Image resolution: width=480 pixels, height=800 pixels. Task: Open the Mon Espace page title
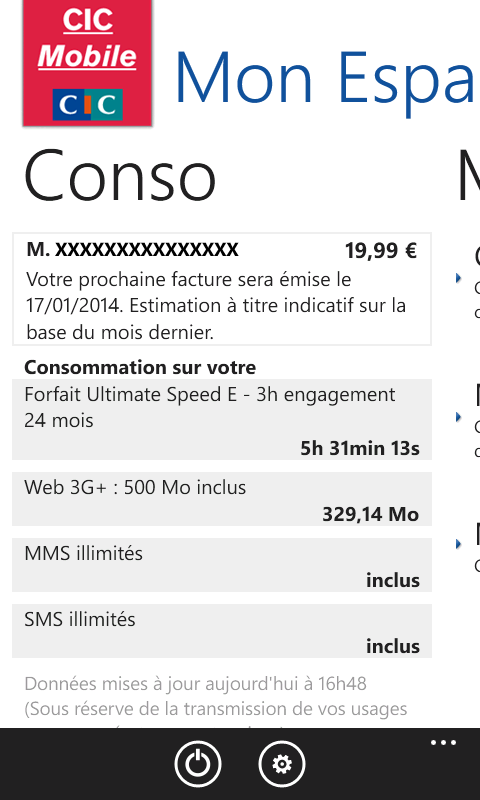click(x=326, y=77)
